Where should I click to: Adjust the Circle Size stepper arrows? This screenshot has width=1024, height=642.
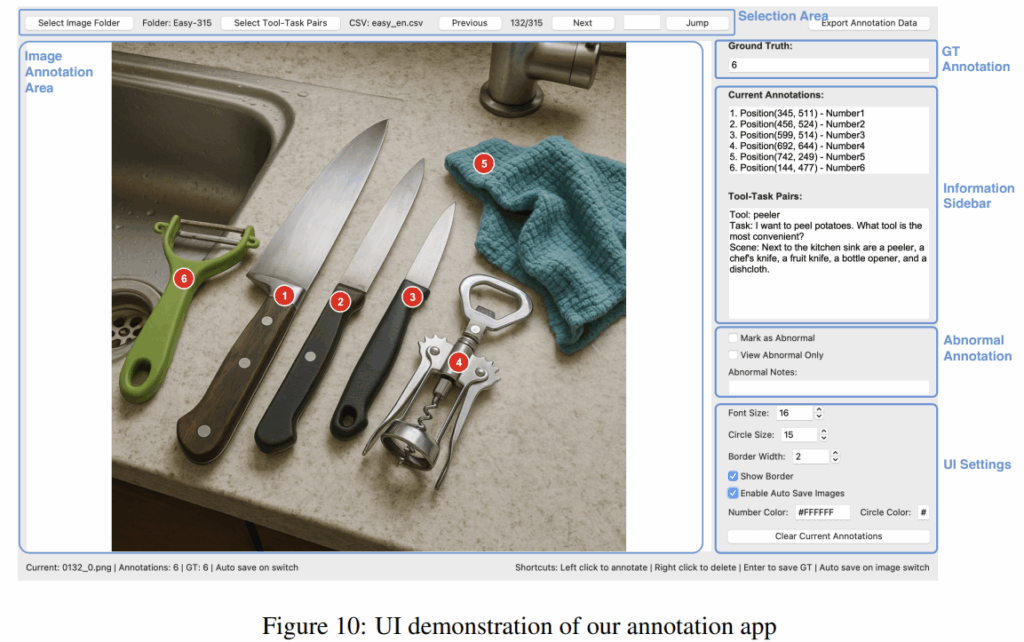tap(824, 435)
